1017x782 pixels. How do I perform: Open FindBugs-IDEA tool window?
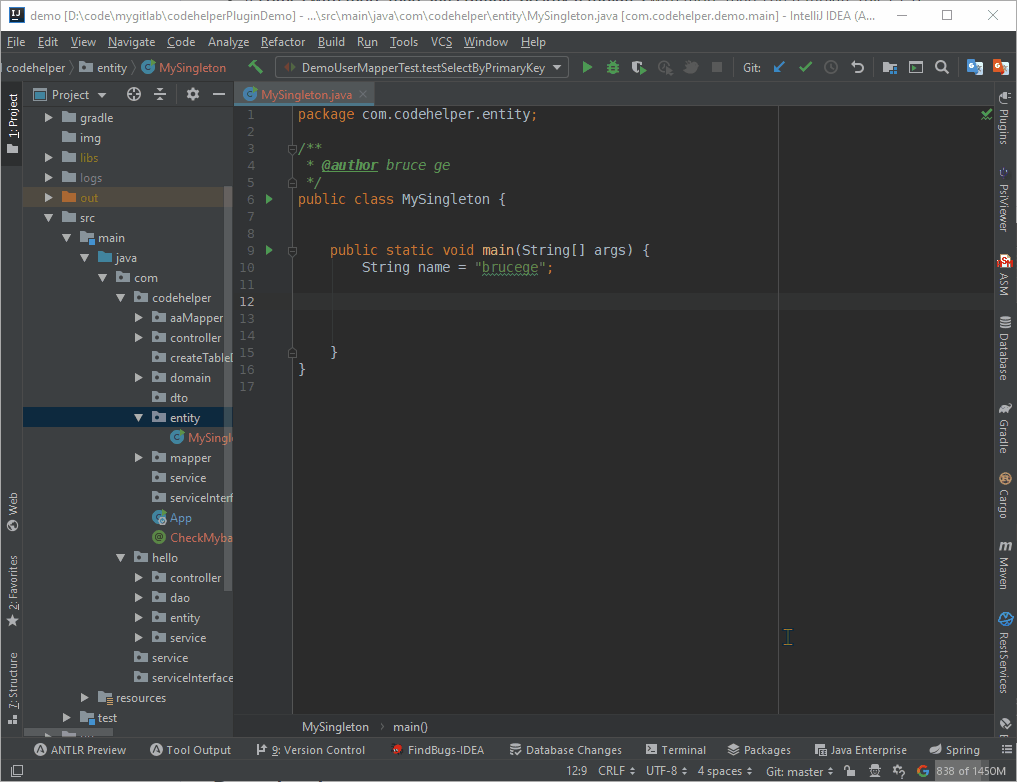438,750
